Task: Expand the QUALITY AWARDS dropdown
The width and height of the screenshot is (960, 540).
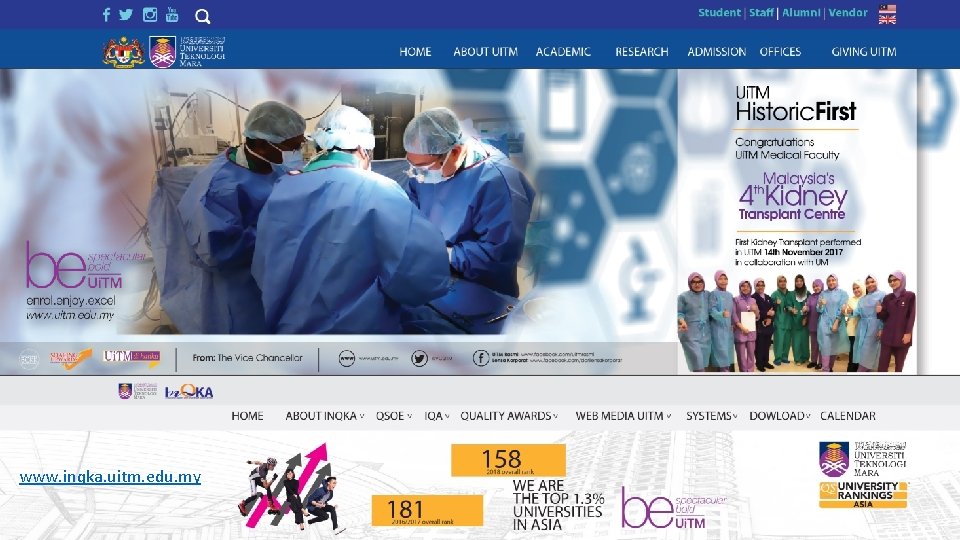Action: 509,416
